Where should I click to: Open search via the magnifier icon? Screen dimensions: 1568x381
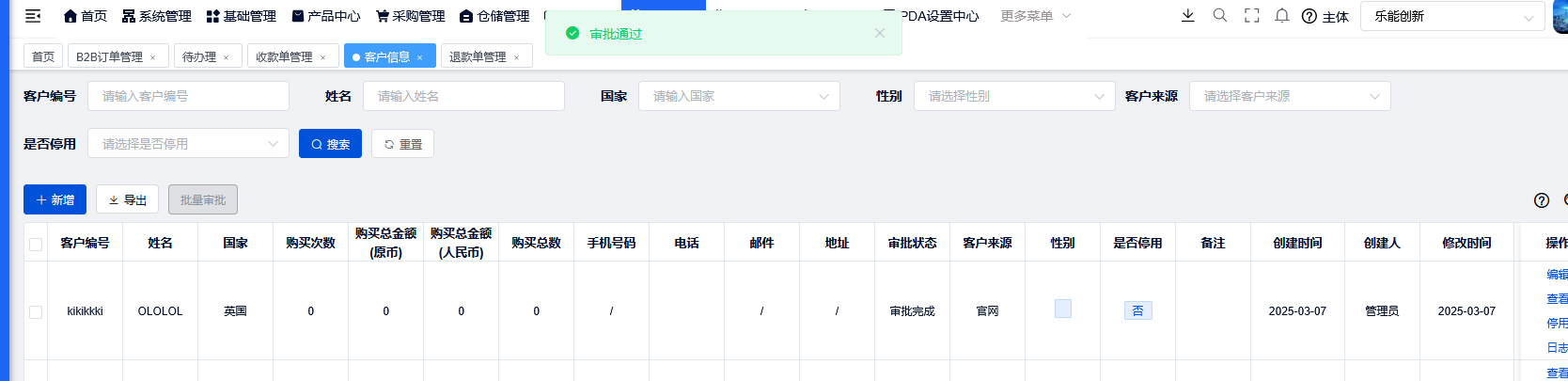pyautogui.click(x=1220, y=16)
